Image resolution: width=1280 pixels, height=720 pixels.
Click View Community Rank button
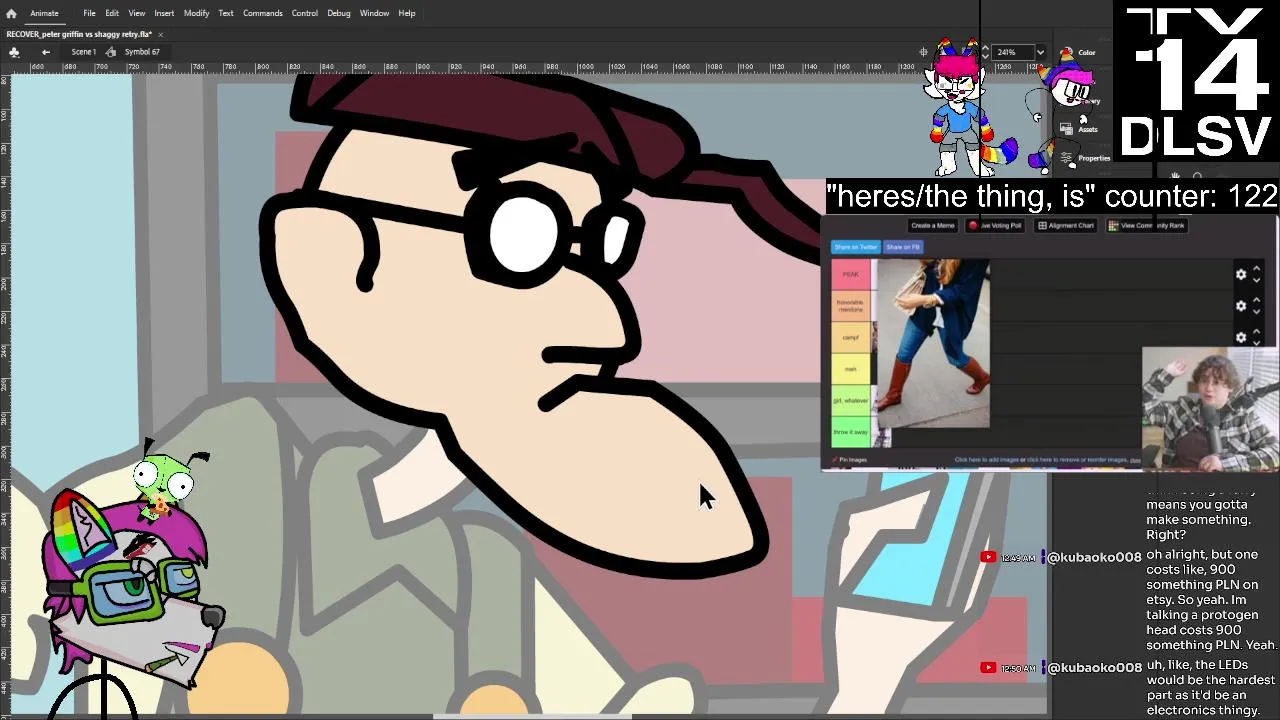pos(1147,226)
